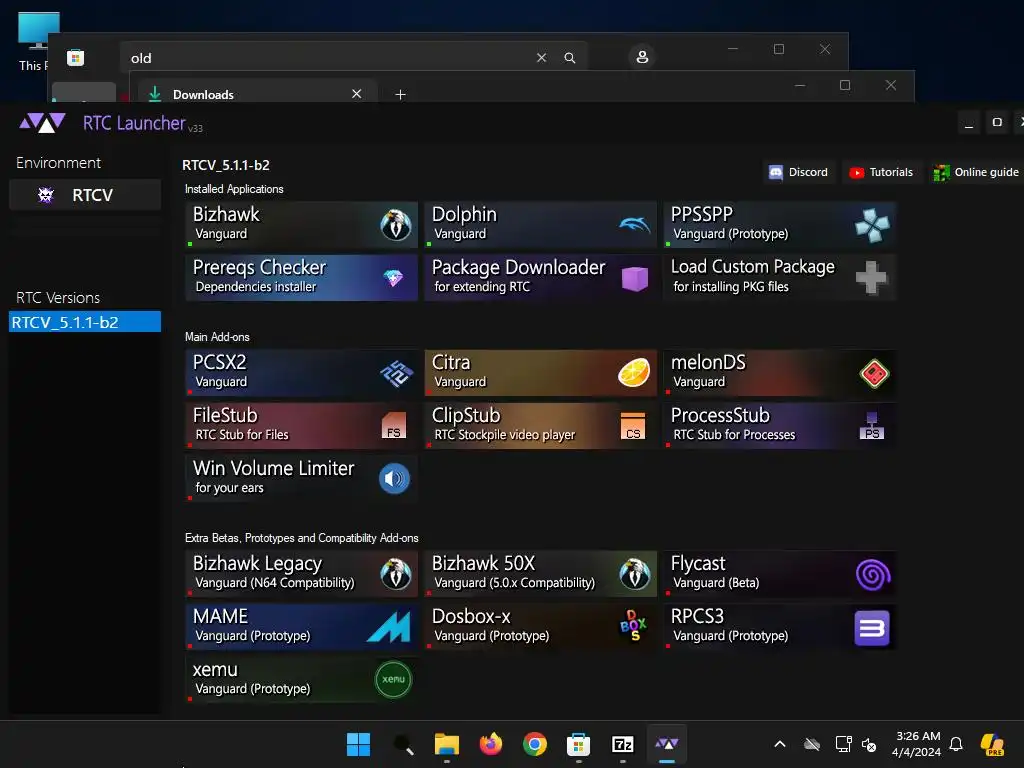The image size is (1024, 768).
Task: Click the Flycast purple spiral icon
Action: 872,575
